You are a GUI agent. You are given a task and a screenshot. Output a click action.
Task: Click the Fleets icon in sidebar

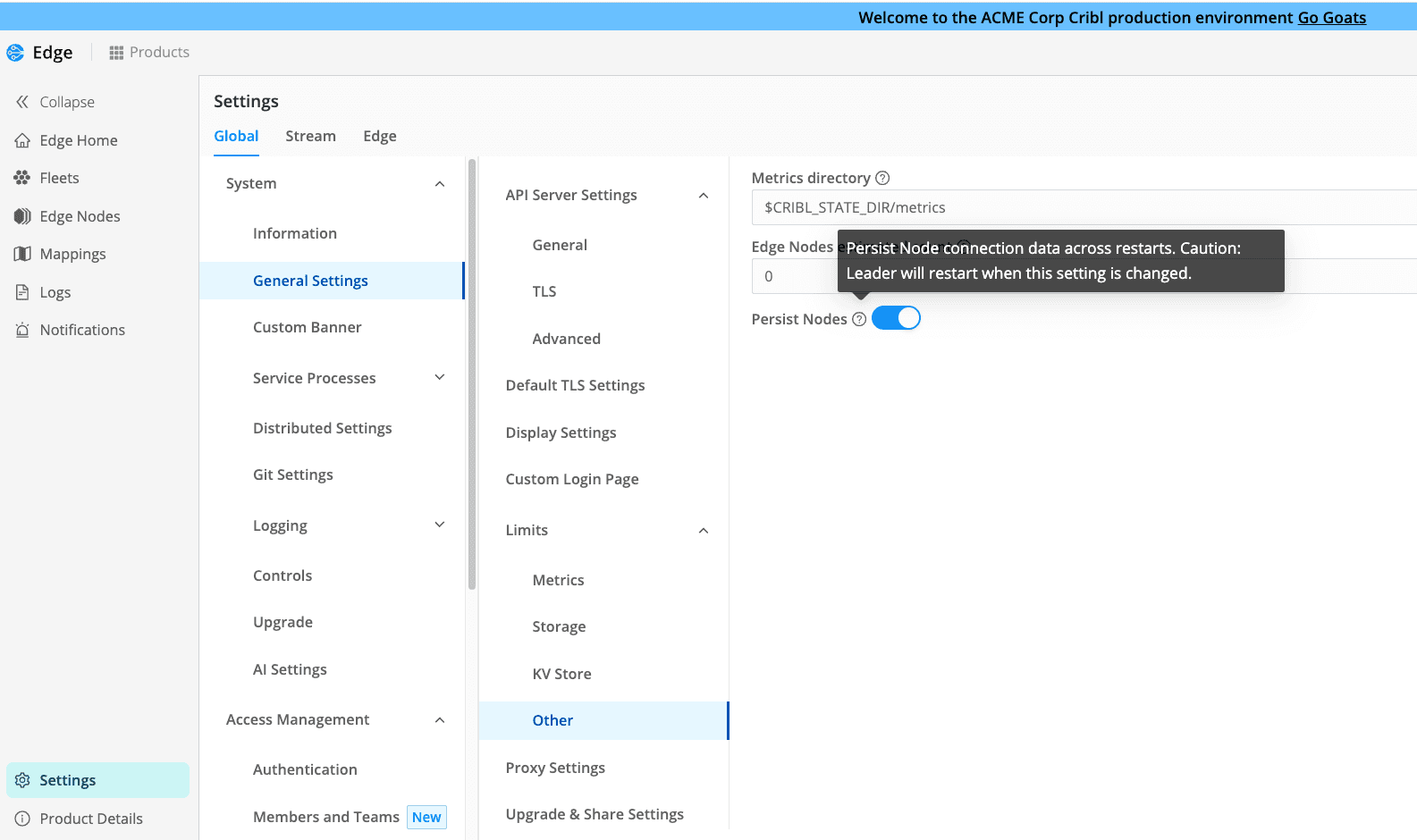[22, 178]
